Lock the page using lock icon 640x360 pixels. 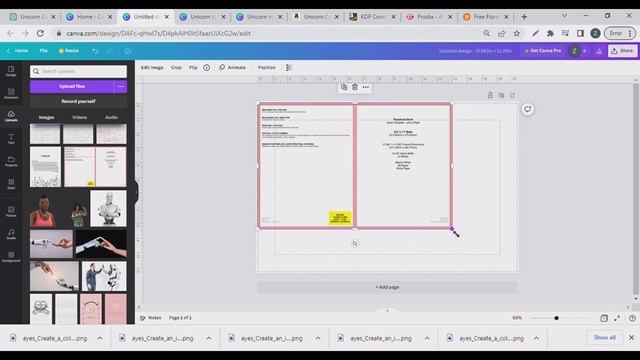pyautogui.click(x=490, y=95)
